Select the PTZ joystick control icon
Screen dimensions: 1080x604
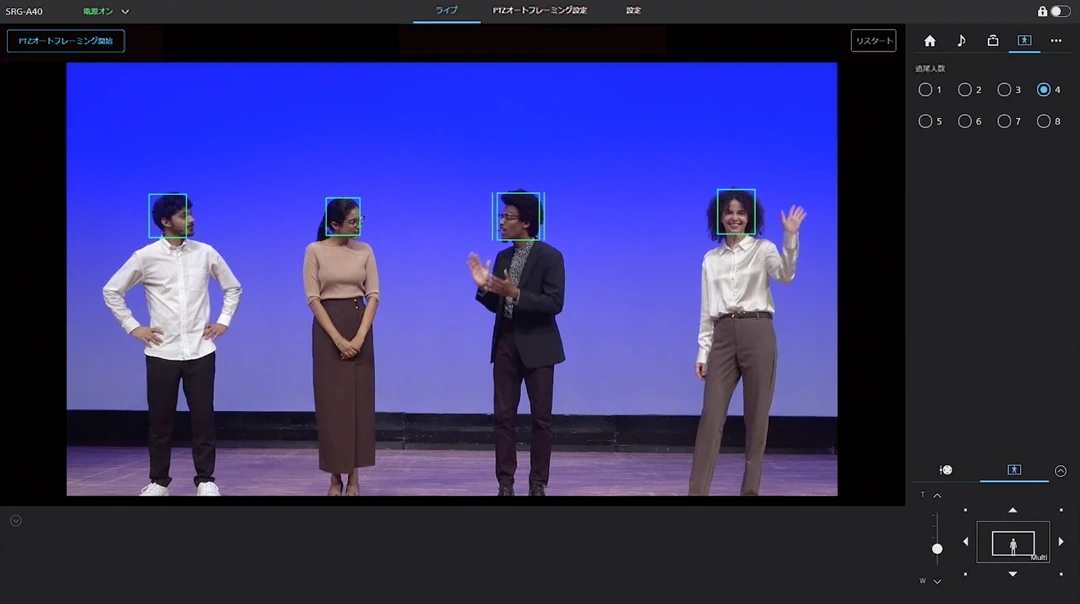coord(945,470)
